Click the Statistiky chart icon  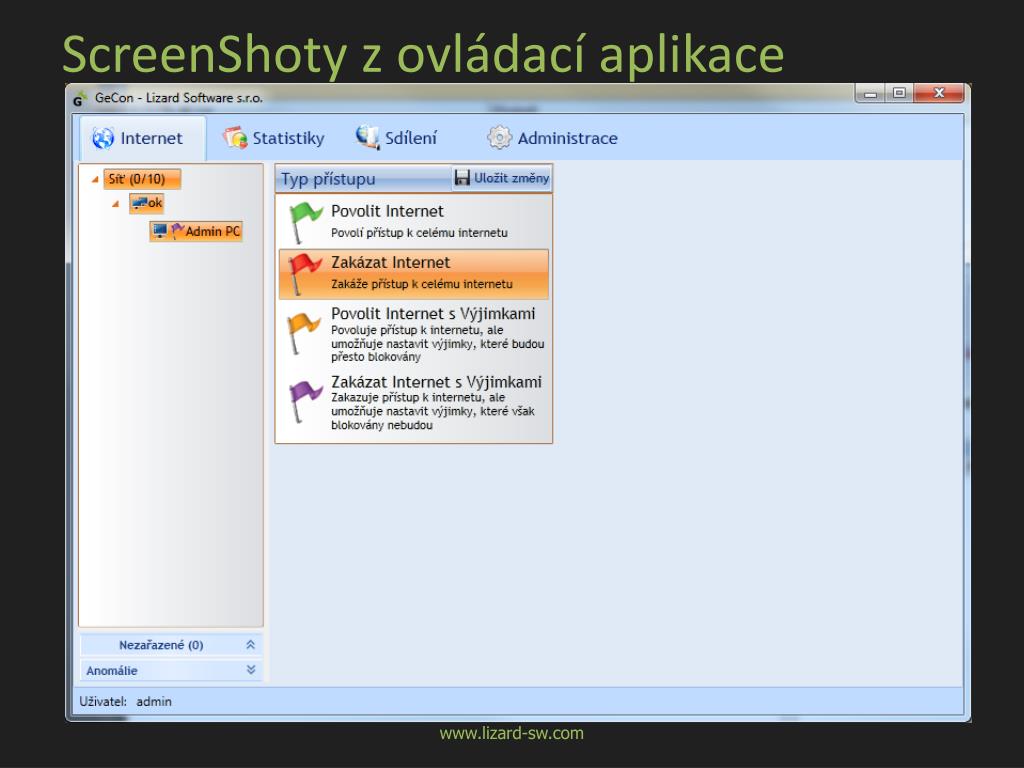click(x=235, y=138)
